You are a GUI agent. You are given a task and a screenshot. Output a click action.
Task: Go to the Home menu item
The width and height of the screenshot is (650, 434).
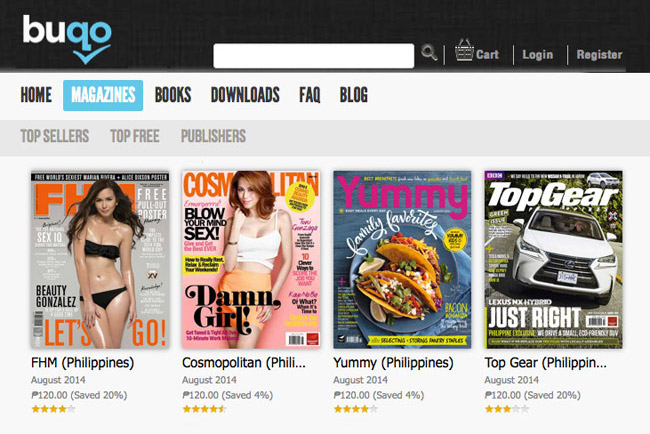pos(36,95)
